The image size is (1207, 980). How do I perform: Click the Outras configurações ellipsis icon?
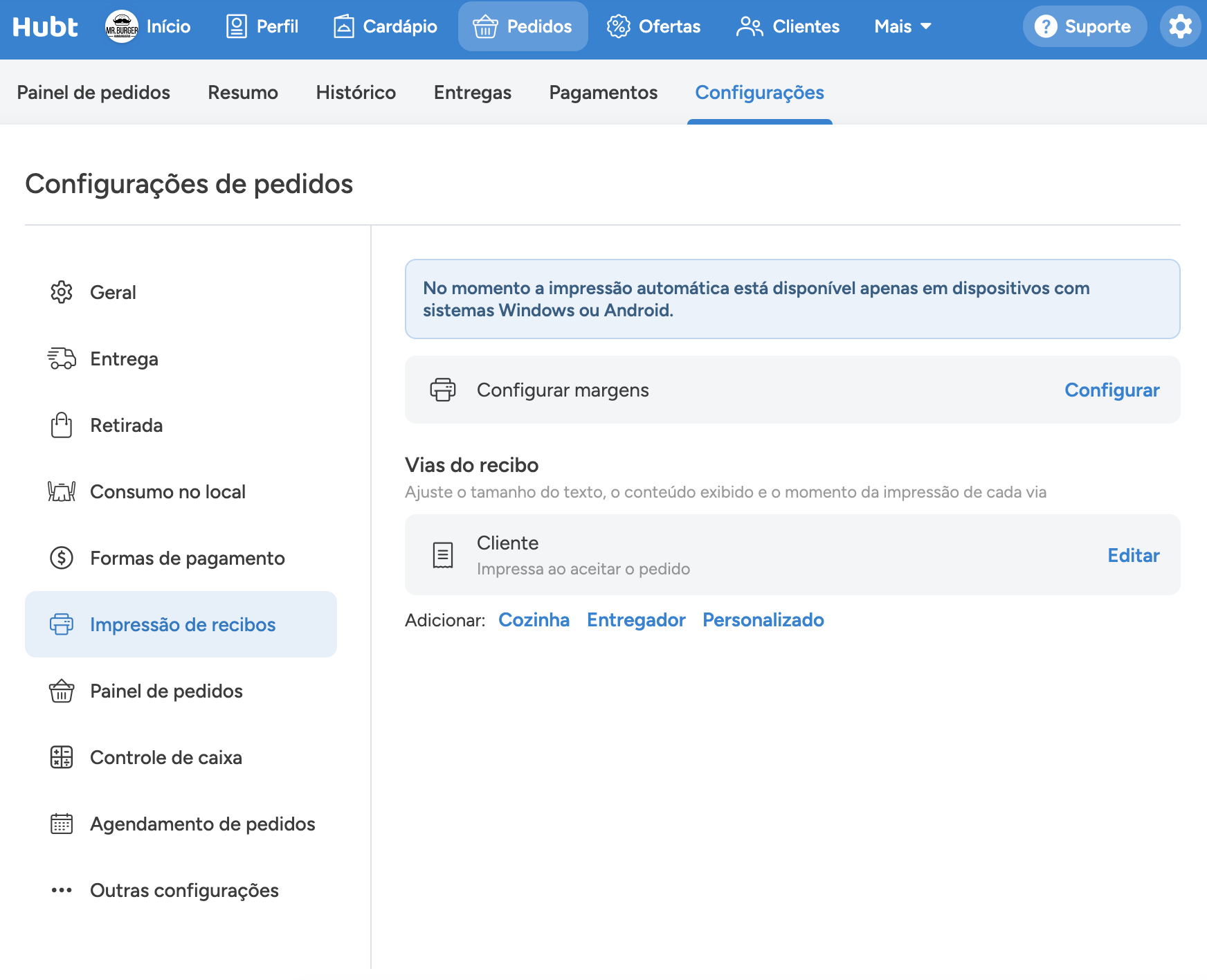point(62,890)
